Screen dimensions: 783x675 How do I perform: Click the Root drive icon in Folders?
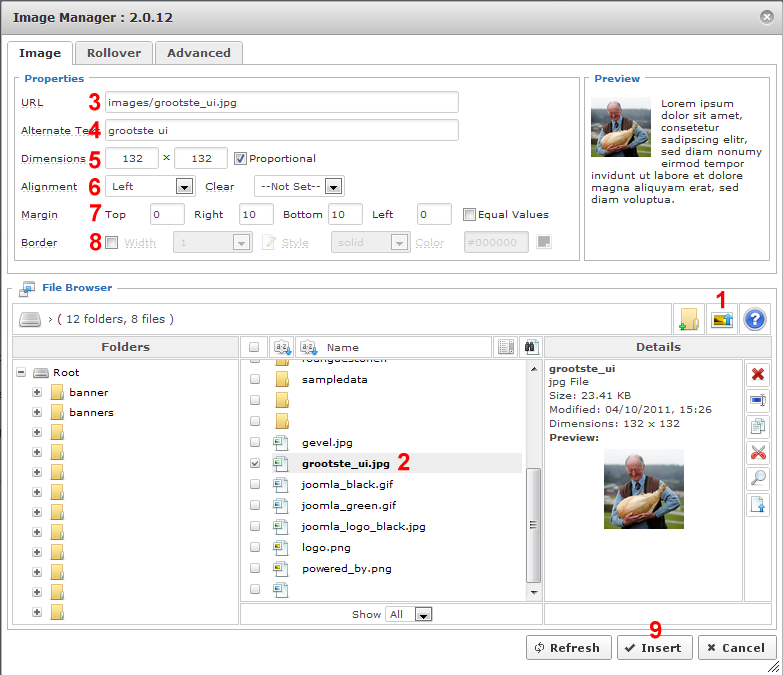click(x=40, y=372)
